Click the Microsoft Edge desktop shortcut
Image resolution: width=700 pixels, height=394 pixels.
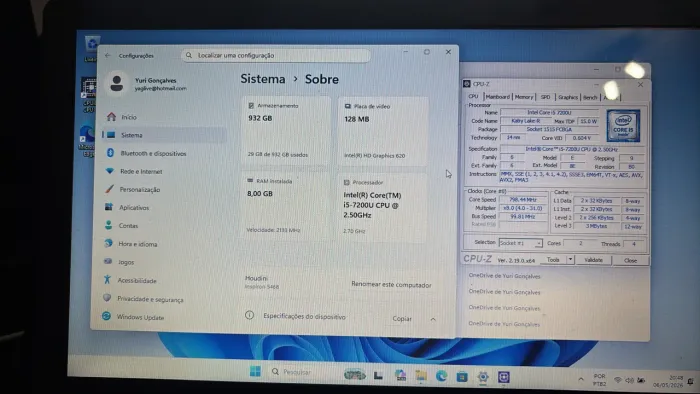click(x=87, y=141)
